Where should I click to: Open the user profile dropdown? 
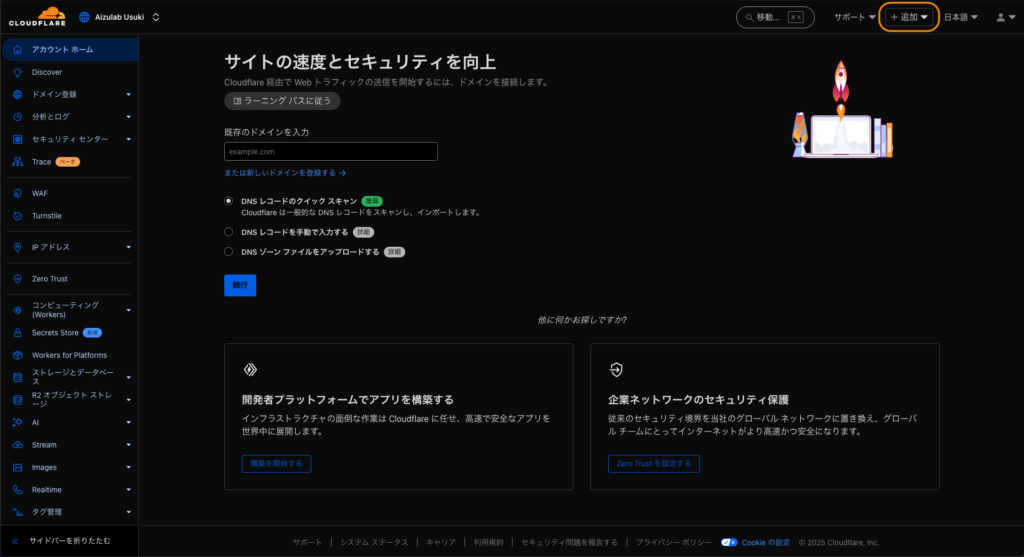click(1005, 17)
